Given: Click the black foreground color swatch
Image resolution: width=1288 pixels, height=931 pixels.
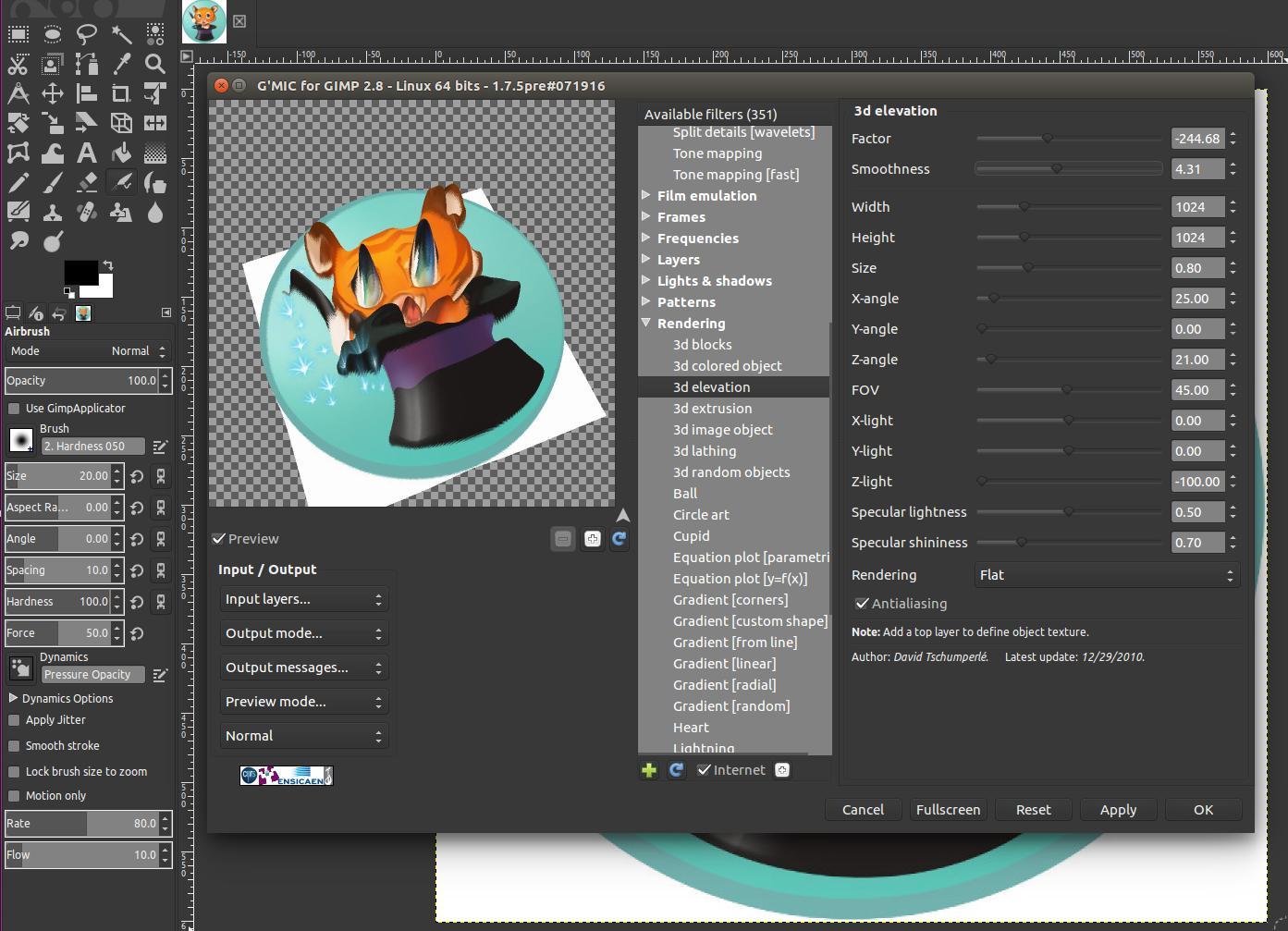Looking at the screenshot, I should click(x=80, y=272).
